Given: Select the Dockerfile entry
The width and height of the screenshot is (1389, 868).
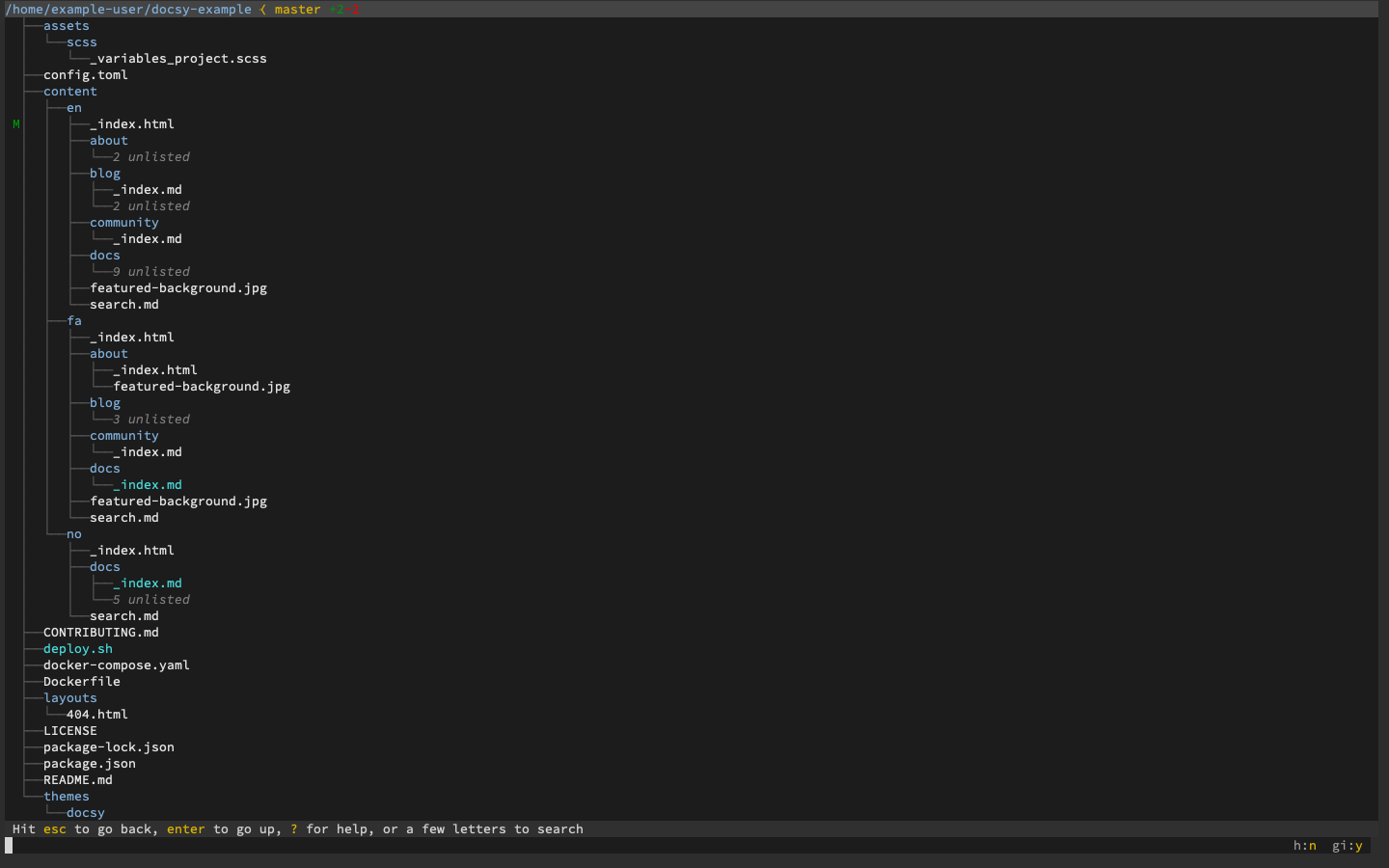Looking at the screenshot, I should (81, 682).
